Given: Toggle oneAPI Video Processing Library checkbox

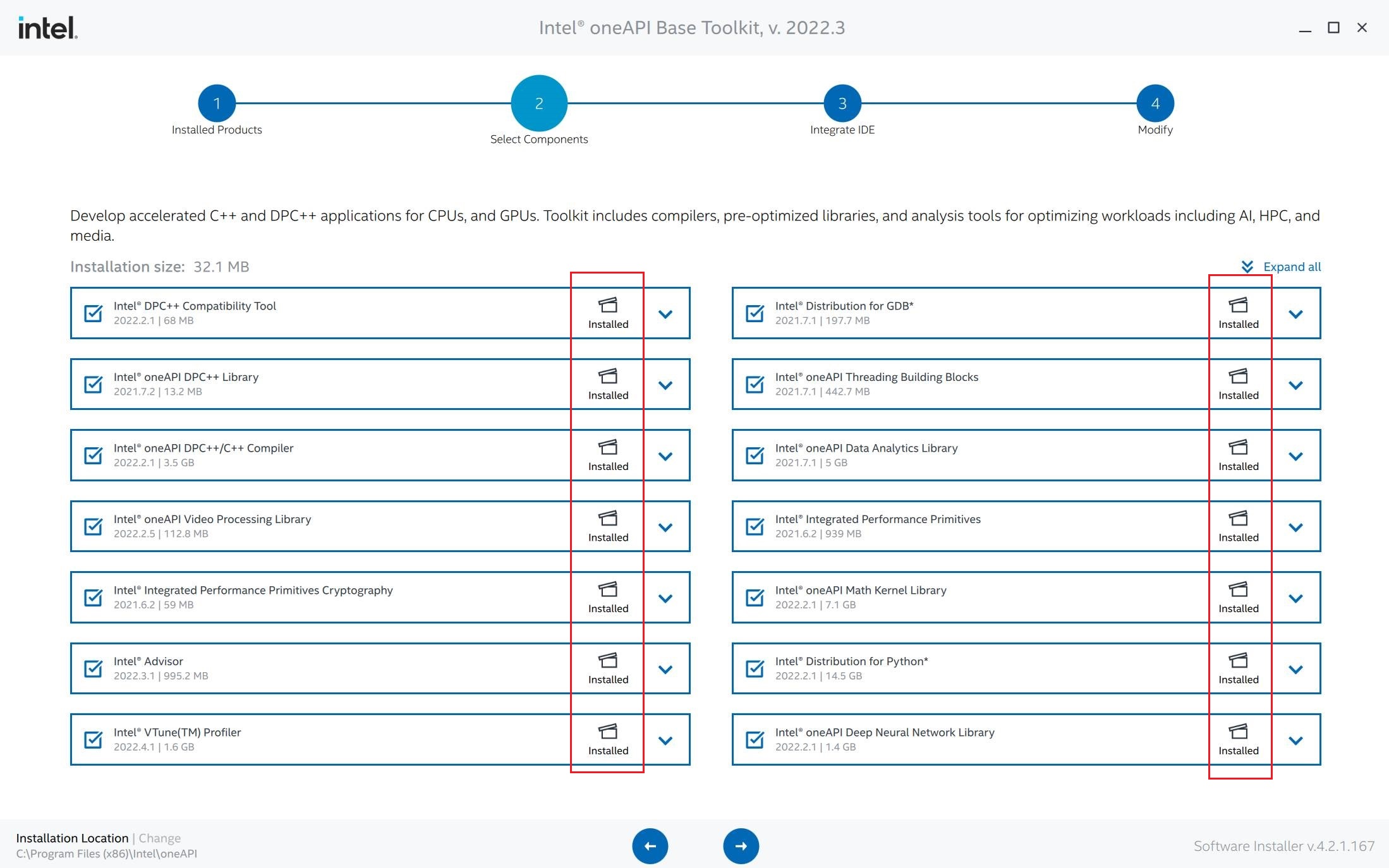Looking at the screenshot, I should pyautogui.click(x=94, y=526).
